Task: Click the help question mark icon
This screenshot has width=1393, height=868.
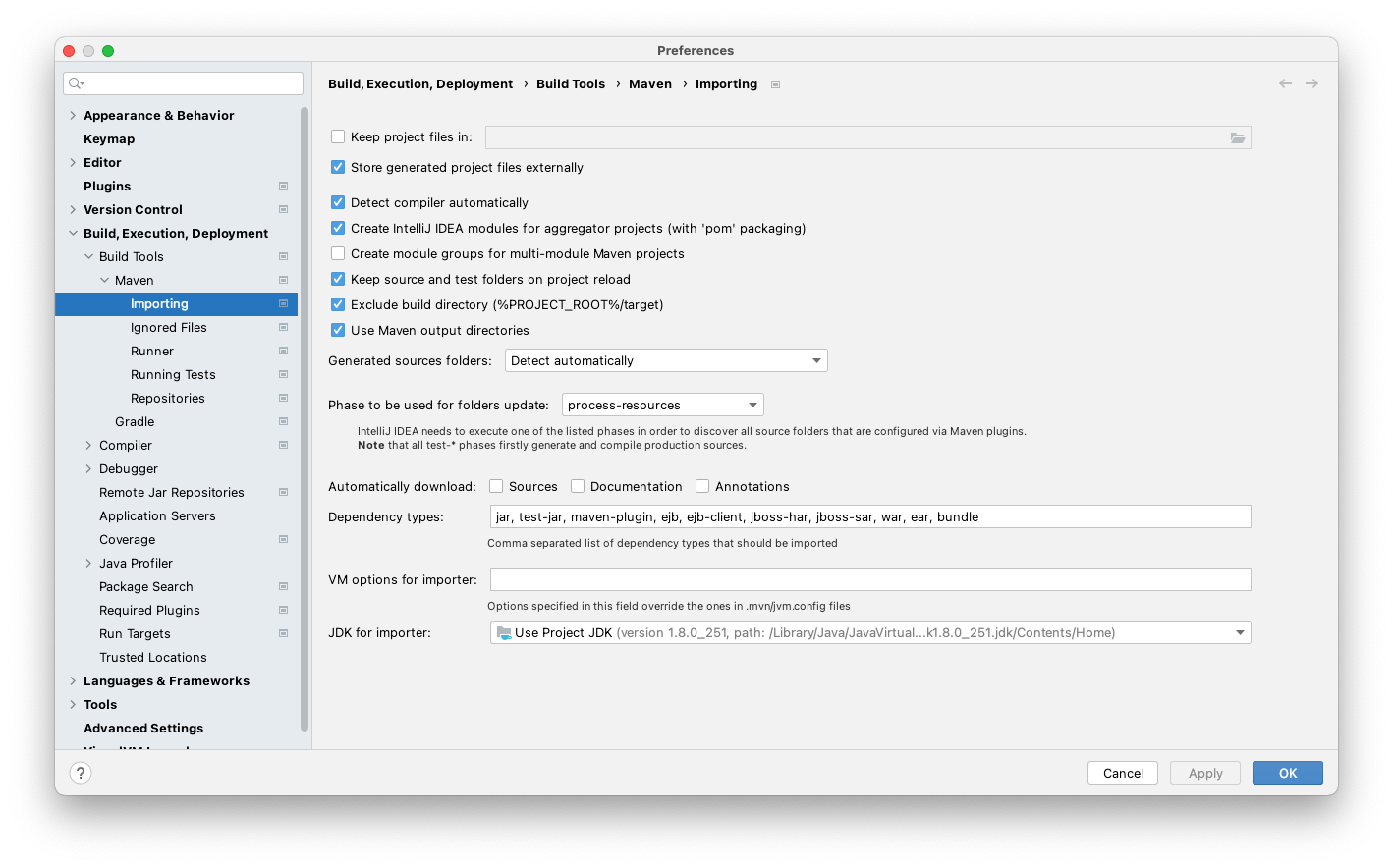Action: pos(81,773)
